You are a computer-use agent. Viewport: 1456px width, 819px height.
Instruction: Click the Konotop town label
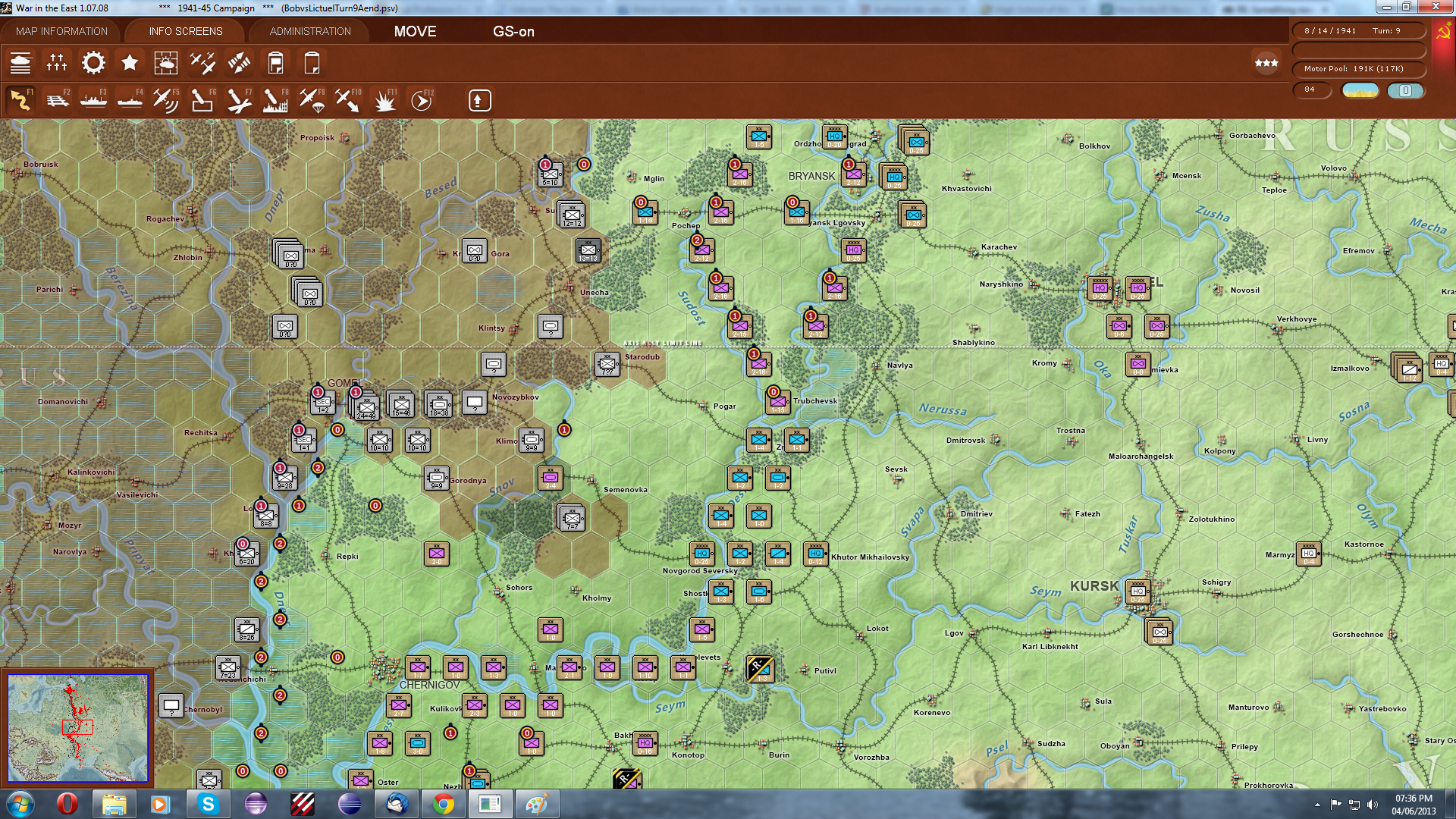pos(688,755)
